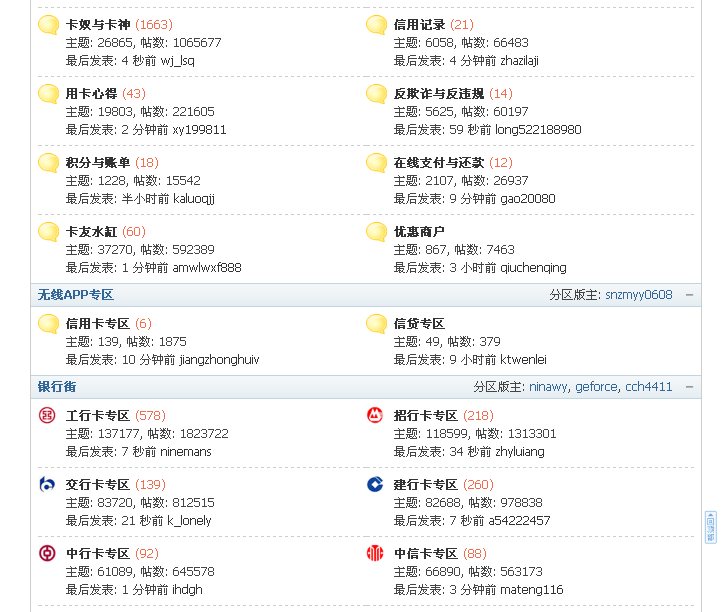722x612 pixels.
Task: Open the 银行街 category heading
Action: tap(57, 386)
